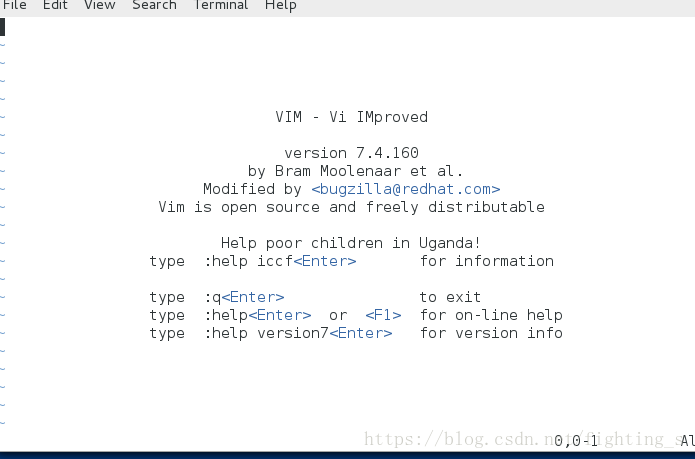Open the View menu
695x459 pixels.
click(x=100, y=5)
